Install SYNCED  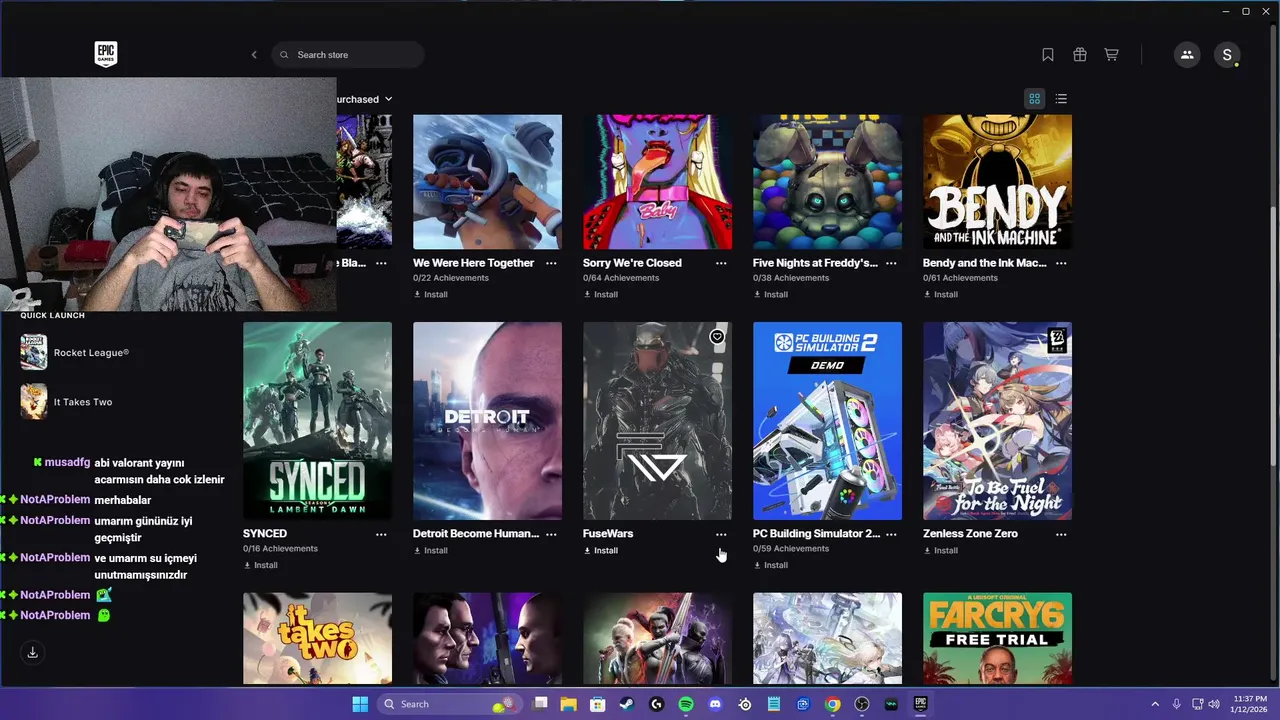261,565
